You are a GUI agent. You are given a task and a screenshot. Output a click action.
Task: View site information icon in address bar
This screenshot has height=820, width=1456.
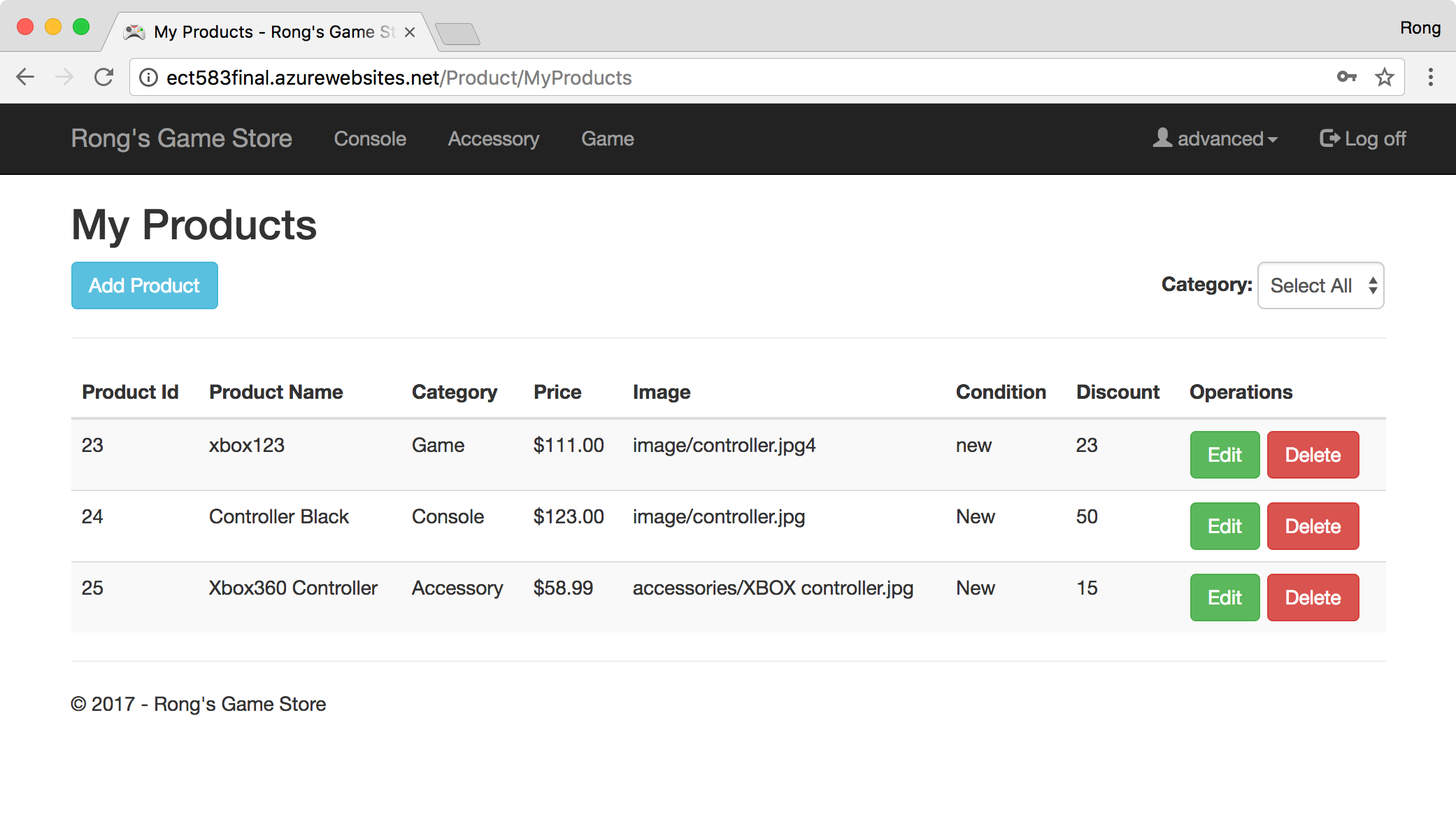pos(148,78)
